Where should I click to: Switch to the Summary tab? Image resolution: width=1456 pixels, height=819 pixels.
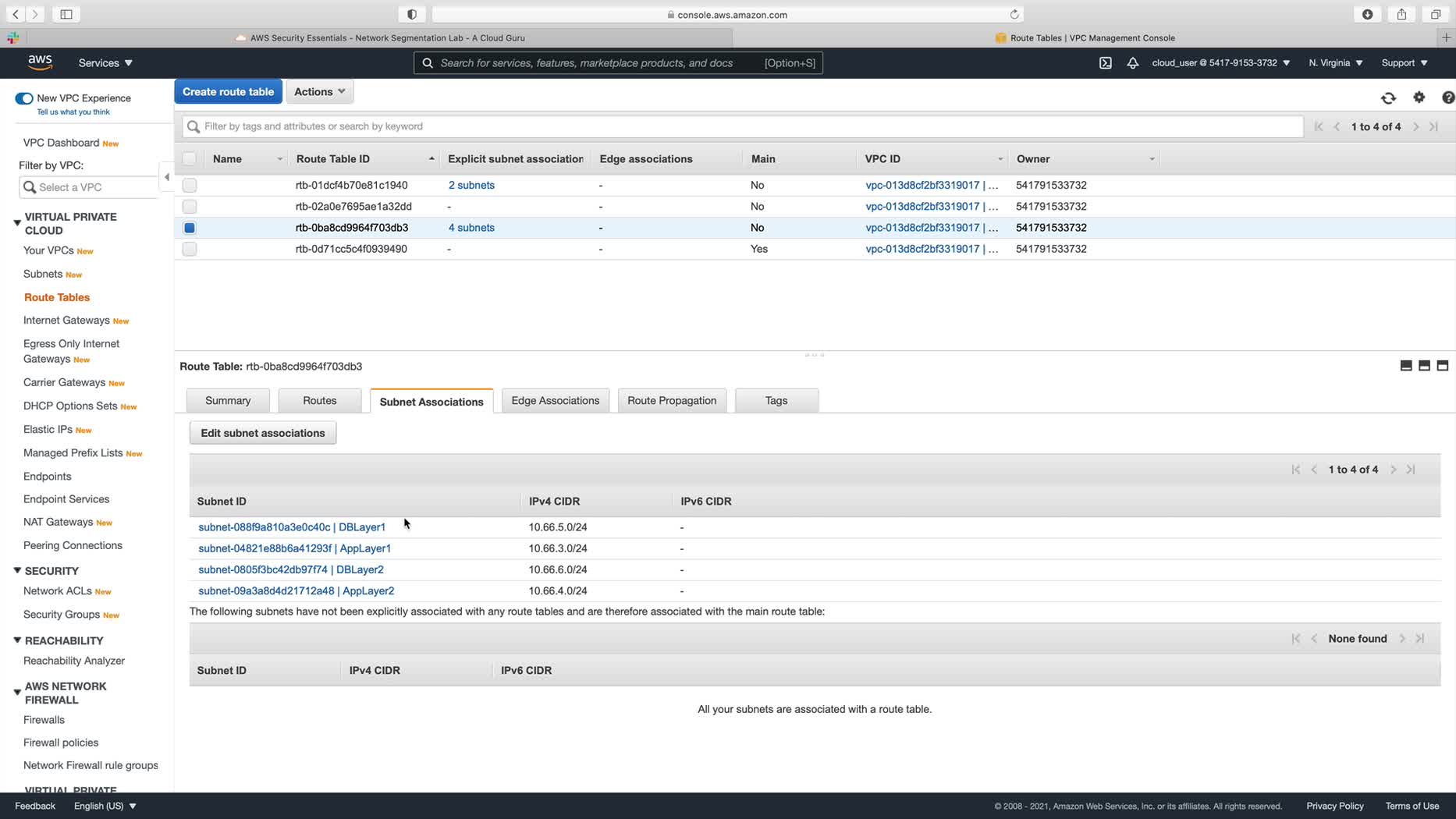pyautogui.click(x=228, y=401)
